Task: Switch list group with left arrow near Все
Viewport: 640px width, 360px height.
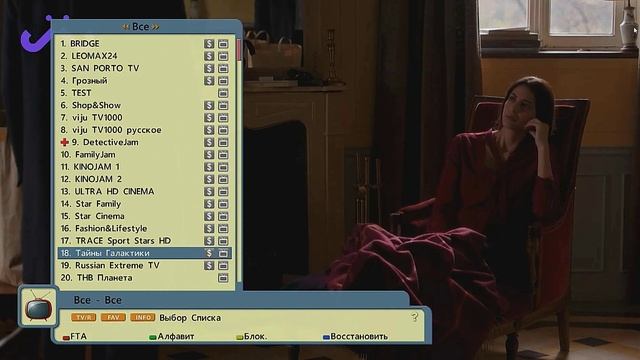Action: pos(126,27)
